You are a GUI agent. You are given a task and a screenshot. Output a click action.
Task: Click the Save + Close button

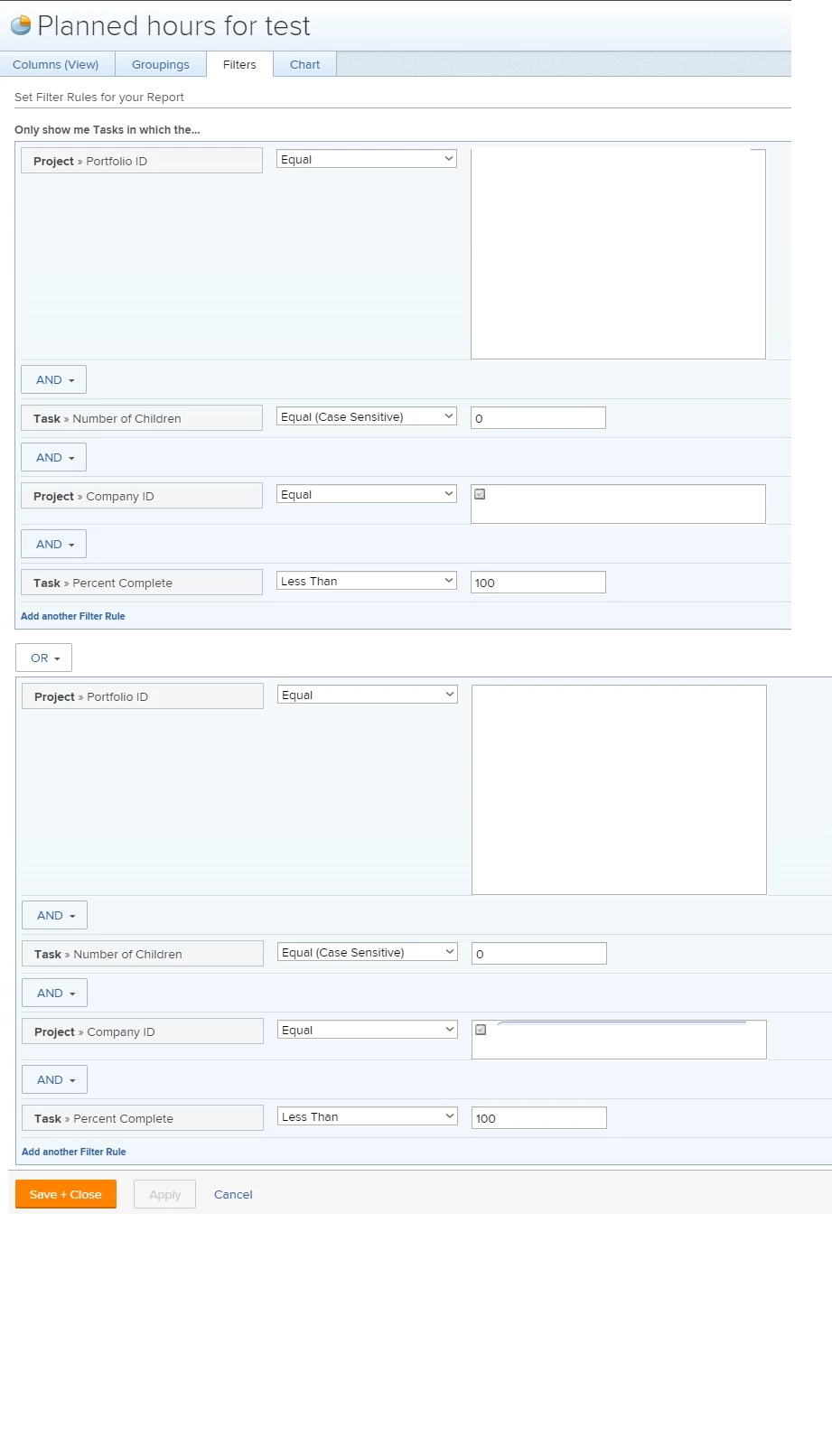[66, 1194]
